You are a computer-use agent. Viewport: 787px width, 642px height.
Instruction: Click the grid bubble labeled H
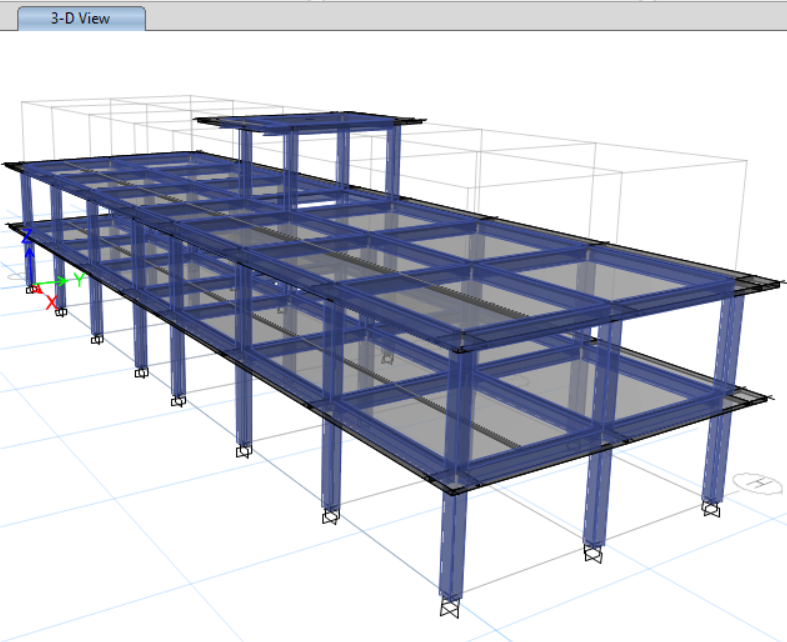pyautogui.click(x=758, y=483)
